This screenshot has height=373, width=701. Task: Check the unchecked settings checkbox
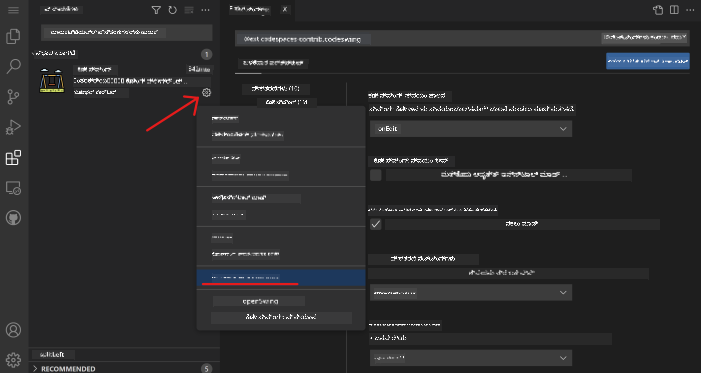coord(376,175)
